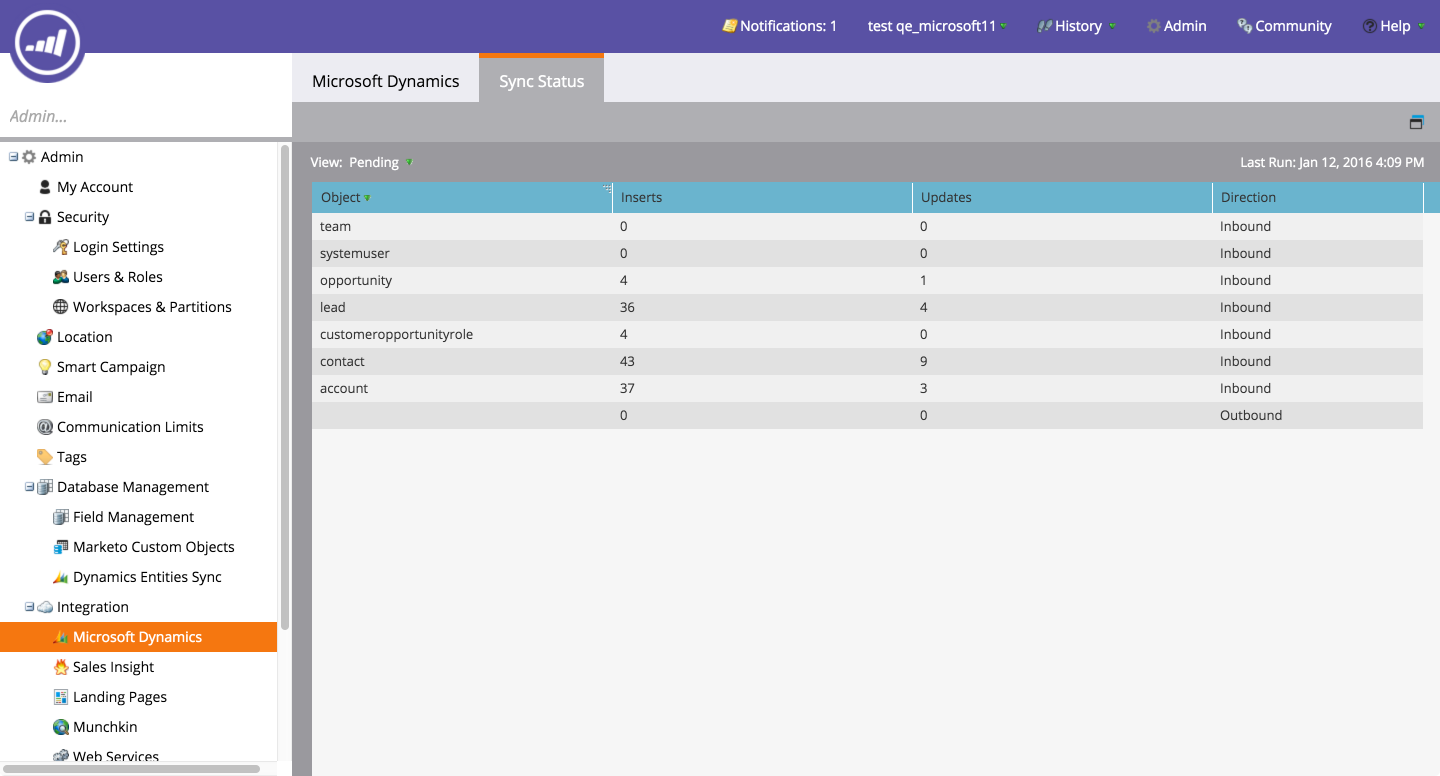Click the Users & Roles people icon

(x=60, y=277)
